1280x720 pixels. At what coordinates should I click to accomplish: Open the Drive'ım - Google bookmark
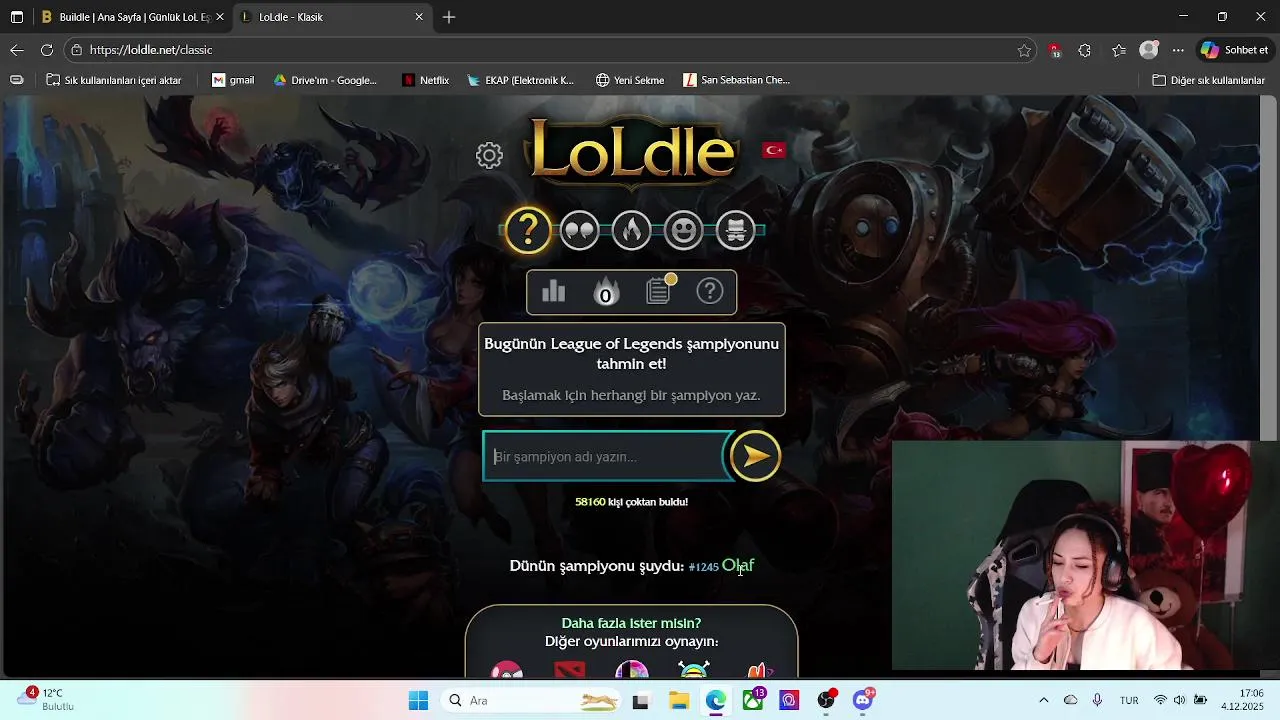pos(325,80)
